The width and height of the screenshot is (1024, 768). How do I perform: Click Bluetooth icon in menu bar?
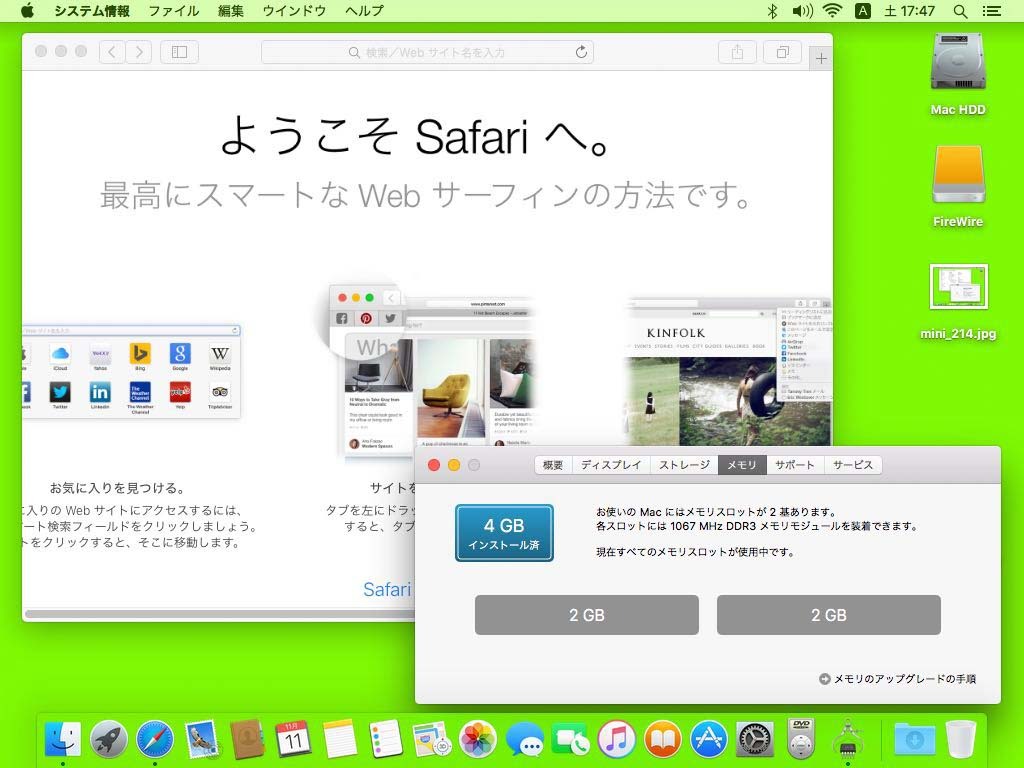(772, 11)
